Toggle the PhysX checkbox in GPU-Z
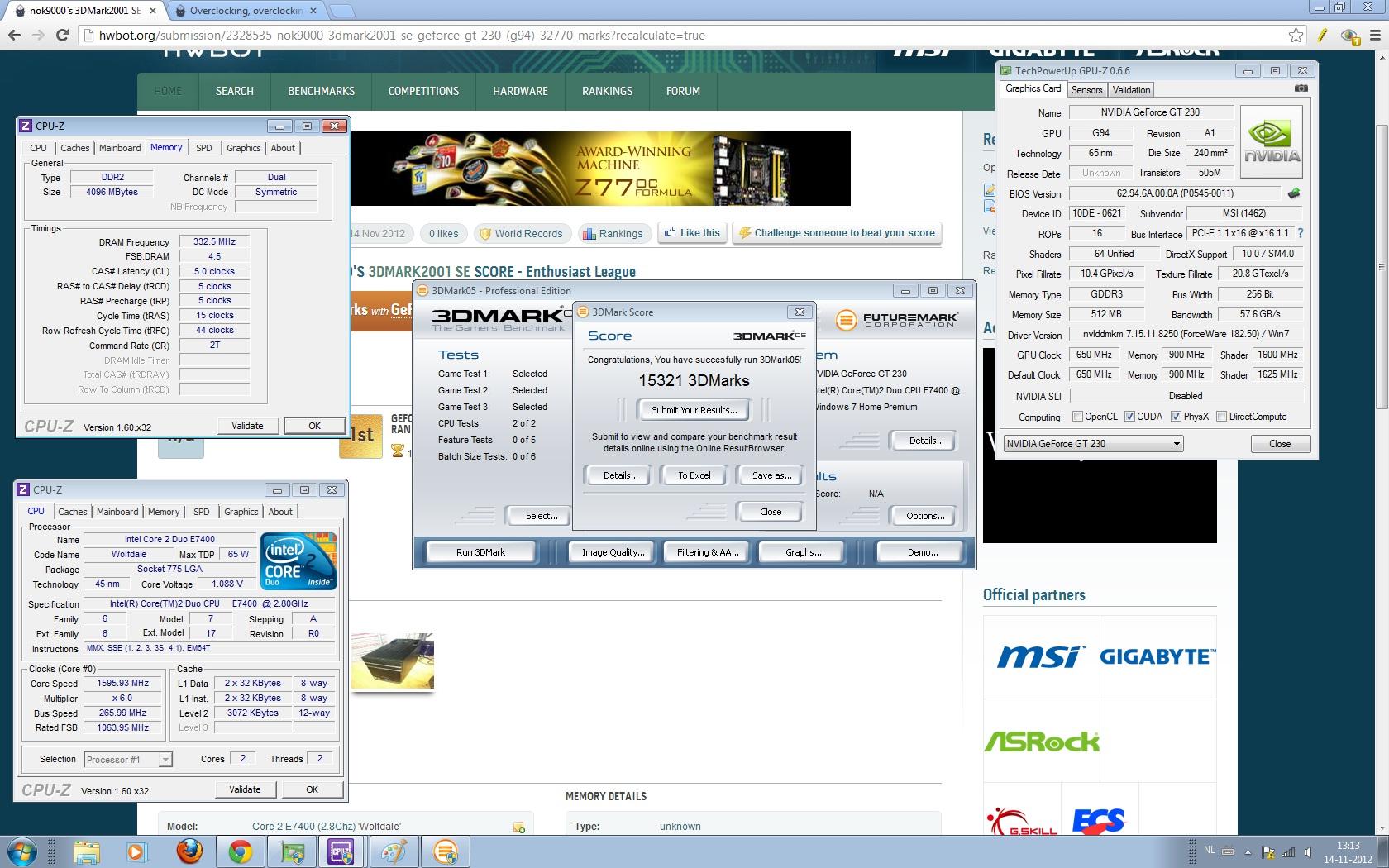The width and height of the screenshot is (1389, 868). (1176, 417)
